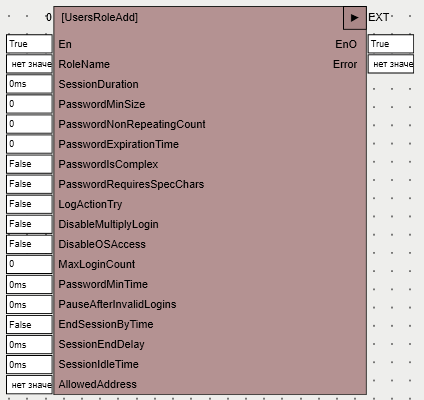Toggle the LogActionTry False value
Image resolution: width=424 pixels, height=400 pixels.
point(29,204)
